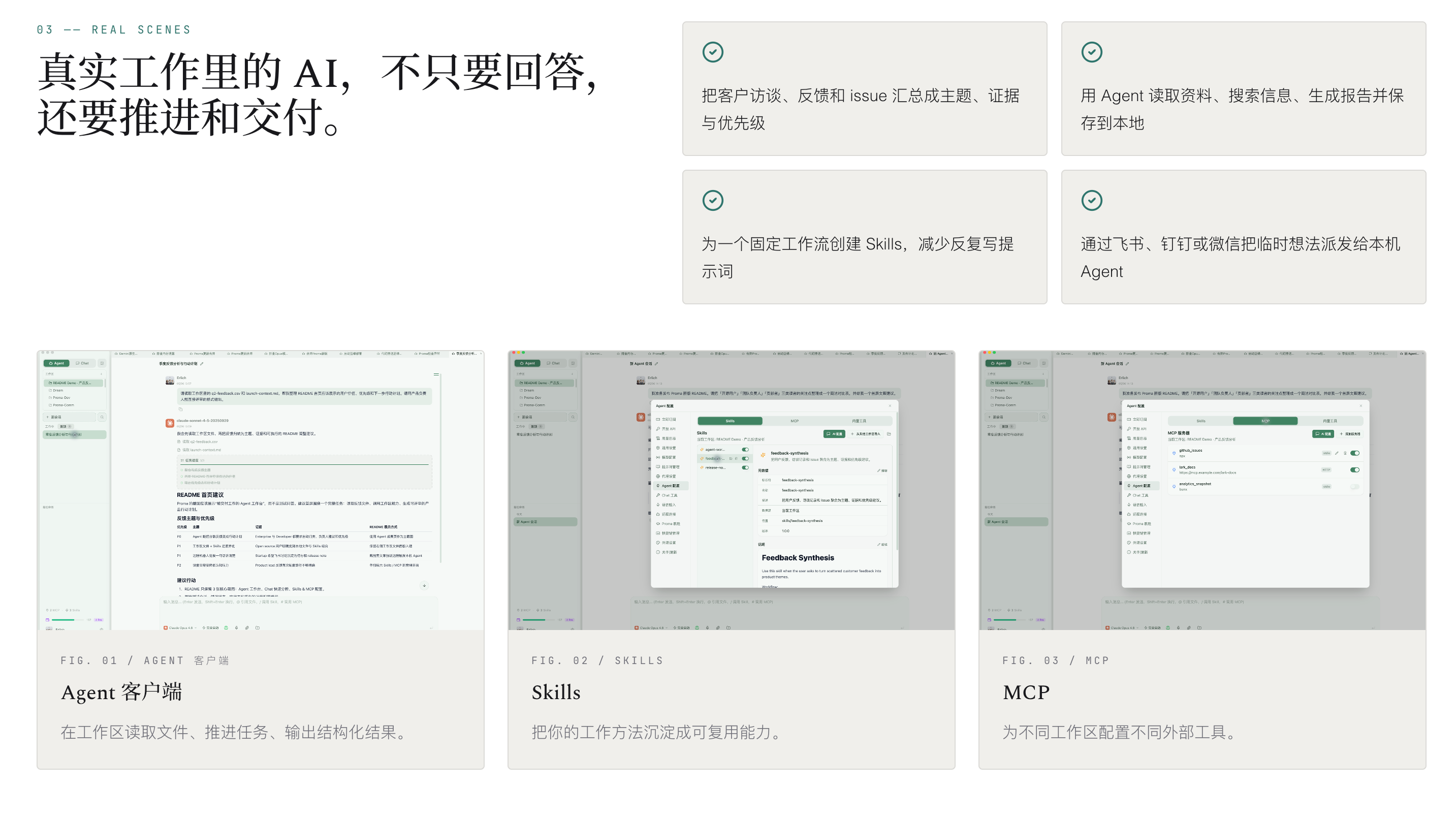The image size is (1456, 817).
Task: Click the scroll-to-bottom arrow in Agent chat
Action: [425, 585]
